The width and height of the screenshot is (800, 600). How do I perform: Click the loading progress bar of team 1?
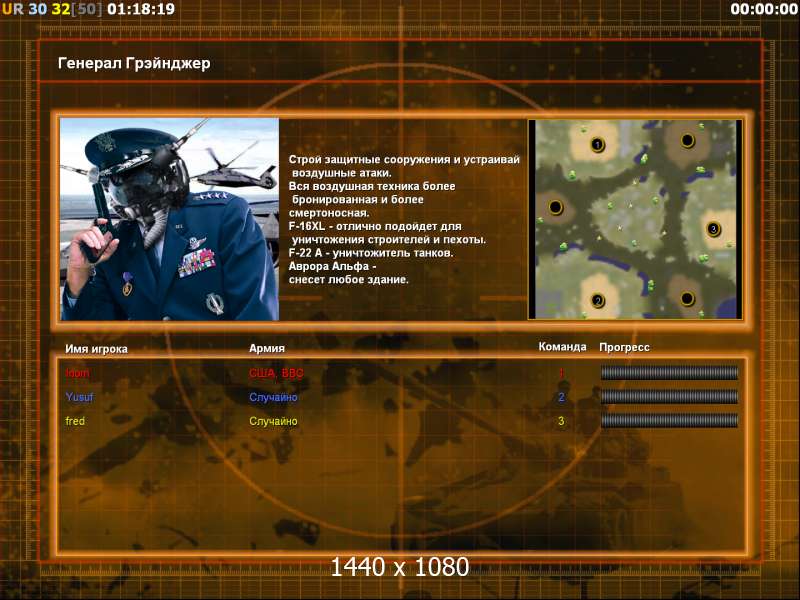(669, 373)
